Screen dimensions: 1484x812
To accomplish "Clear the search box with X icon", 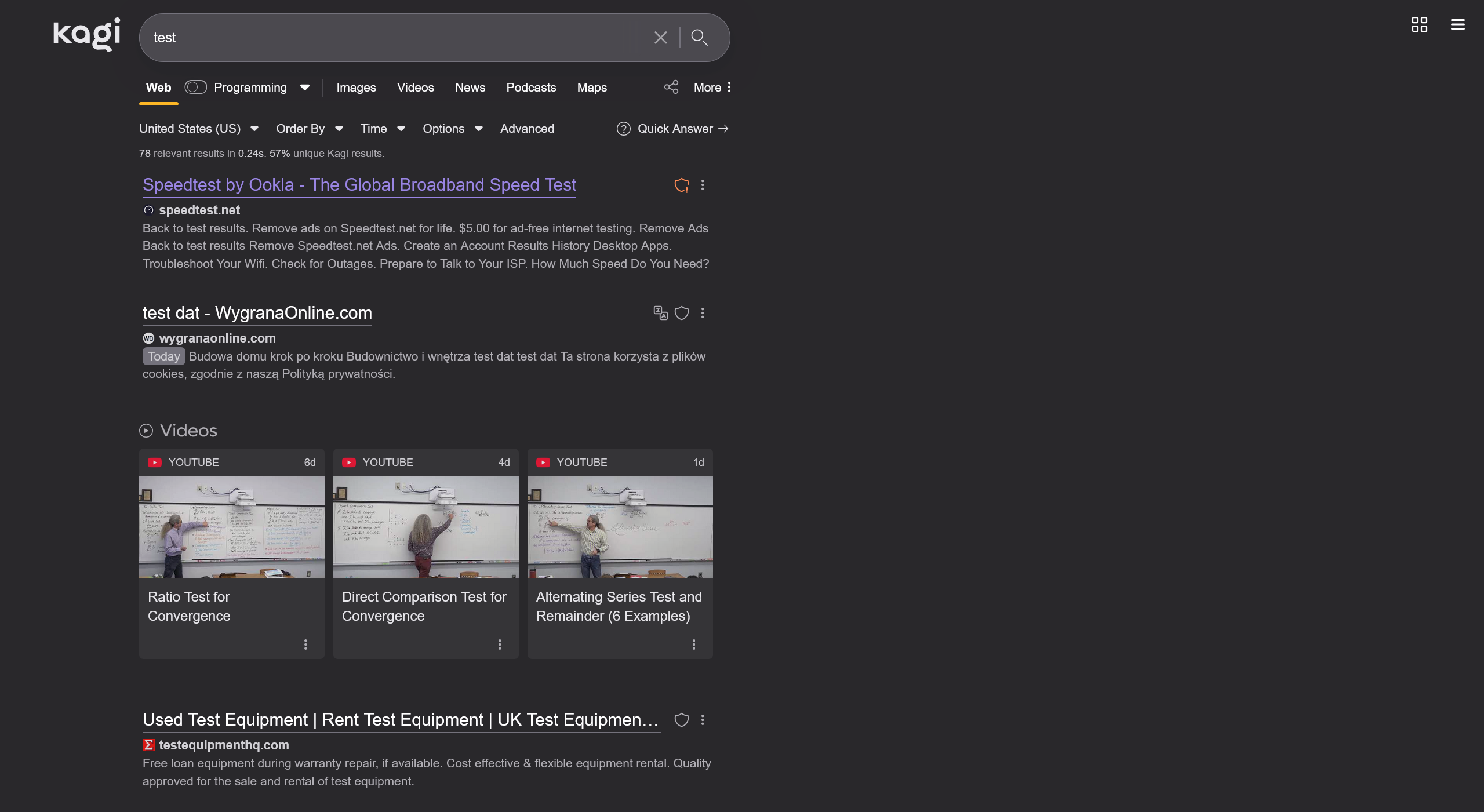I will 660,38.
